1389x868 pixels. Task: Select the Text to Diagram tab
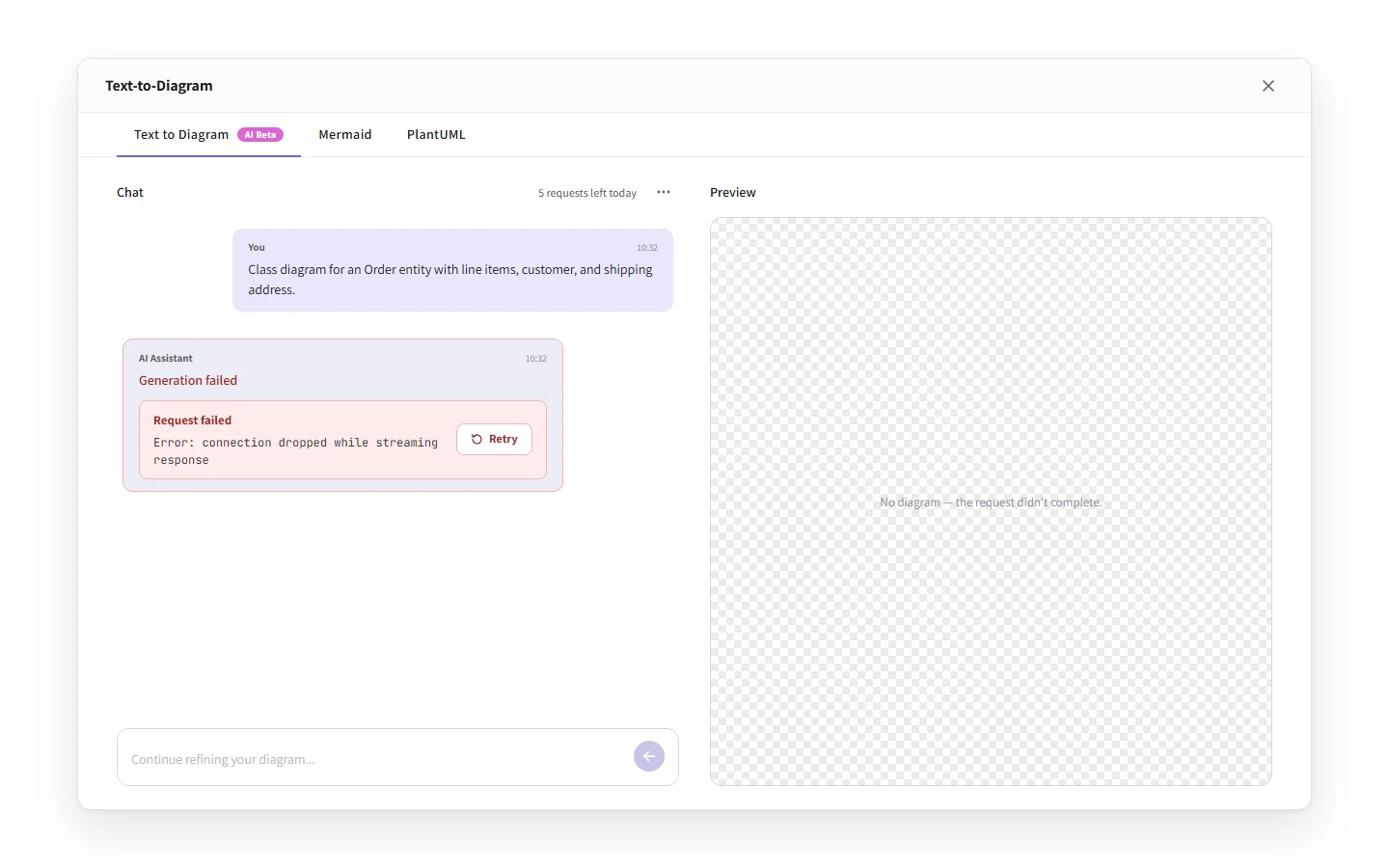pos(208,135)
